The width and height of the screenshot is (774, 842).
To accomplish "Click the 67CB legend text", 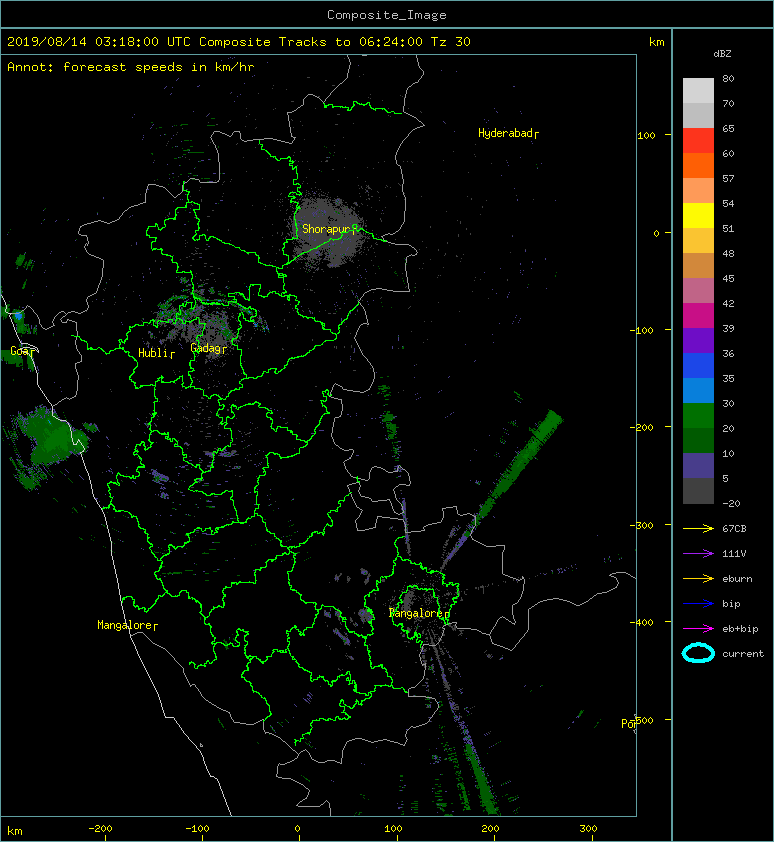I will [734, 529].
